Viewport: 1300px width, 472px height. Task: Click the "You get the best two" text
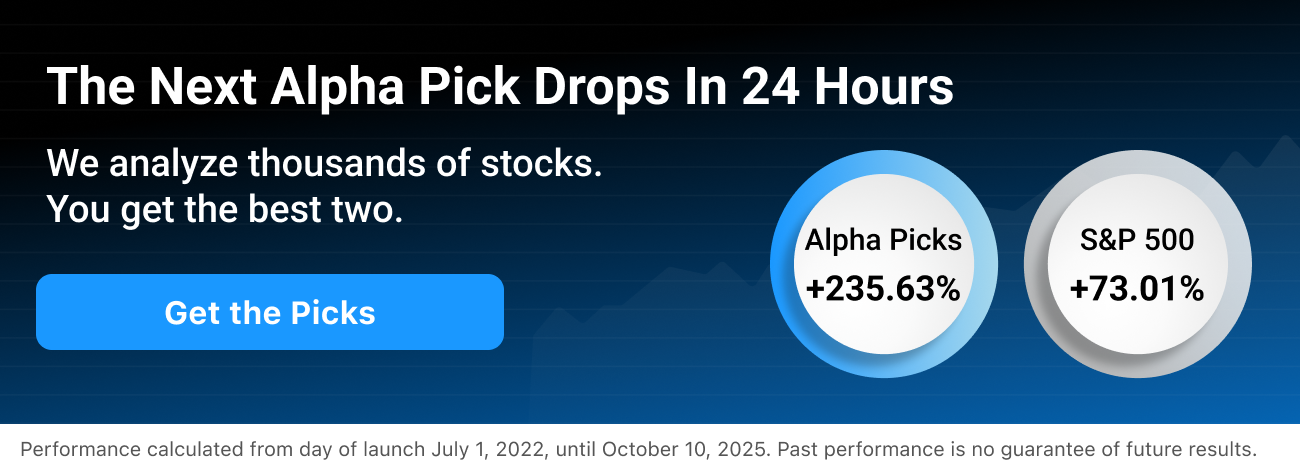[225, 210]
